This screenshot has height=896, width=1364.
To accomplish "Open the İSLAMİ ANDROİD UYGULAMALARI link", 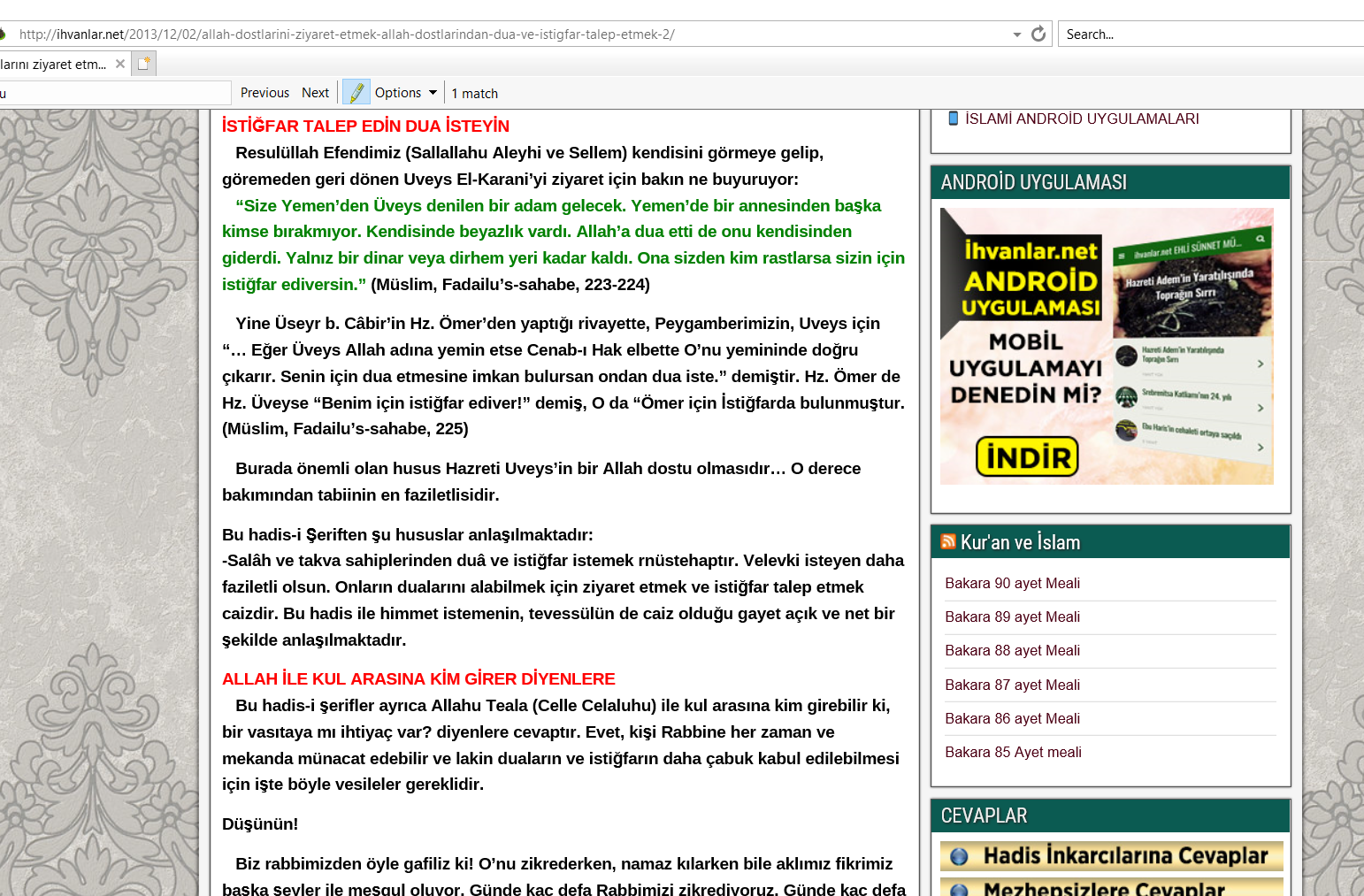I will tap(1082, 119).
